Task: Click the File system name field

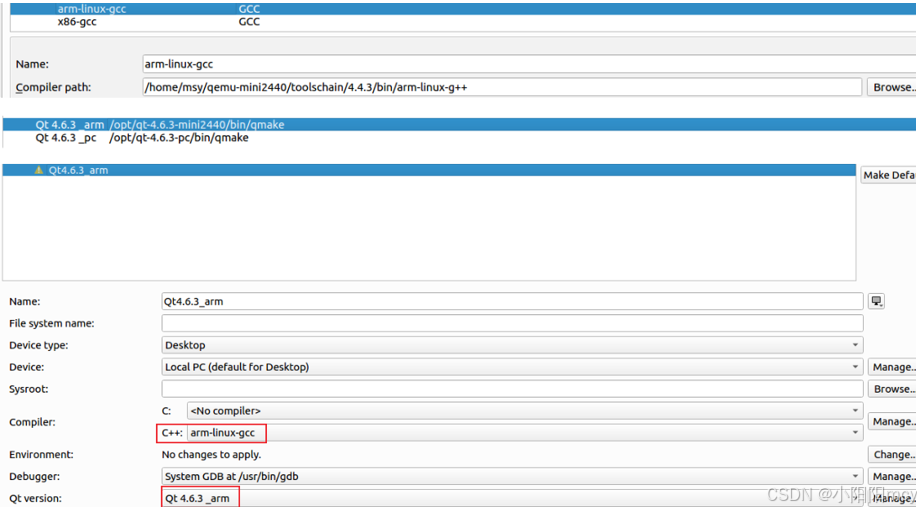Action: tap(512, 323)
